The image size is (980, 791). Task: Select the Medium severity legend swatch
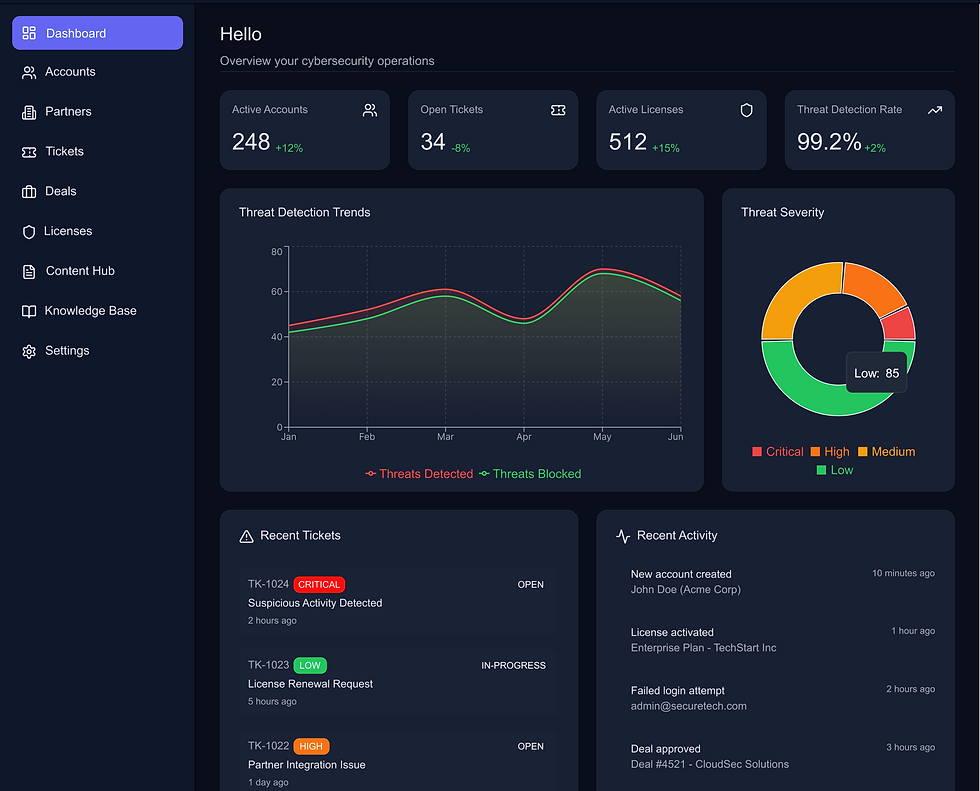point(862,452)
